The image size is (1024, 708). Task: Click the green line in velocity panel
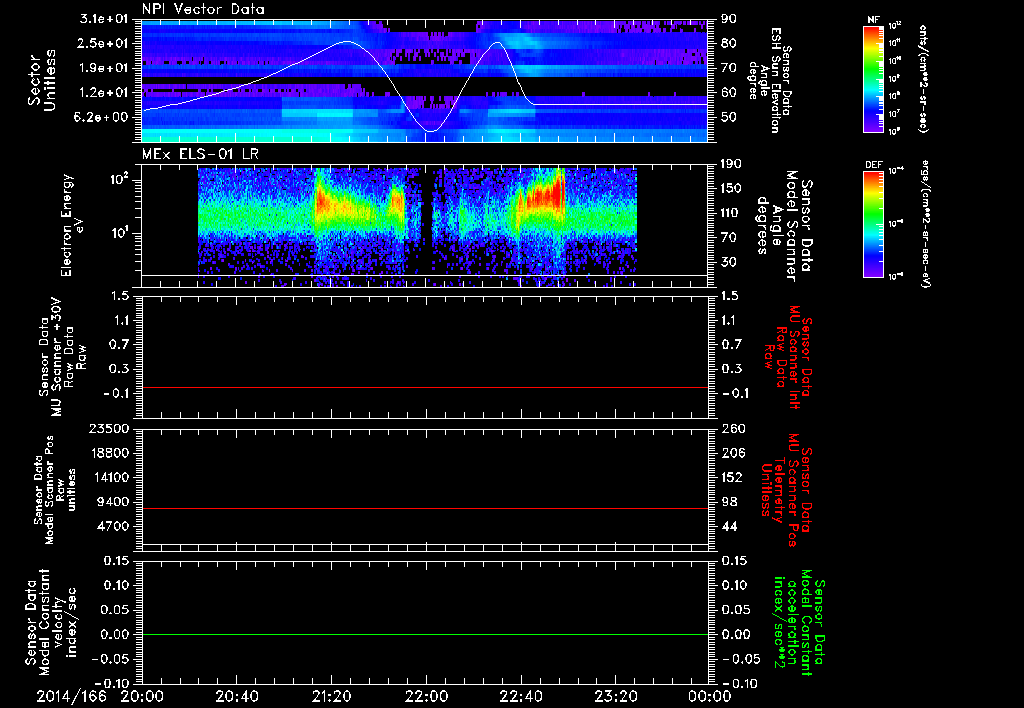(x=424, y=634)
